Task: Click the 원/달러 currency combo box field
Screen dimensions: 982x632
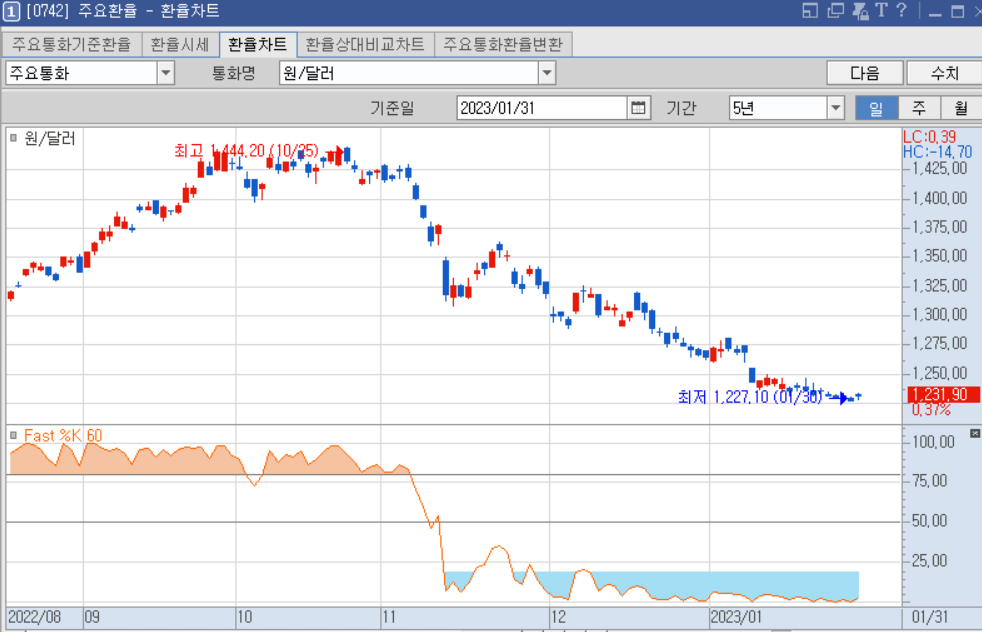Action: [x=417, y=73]
